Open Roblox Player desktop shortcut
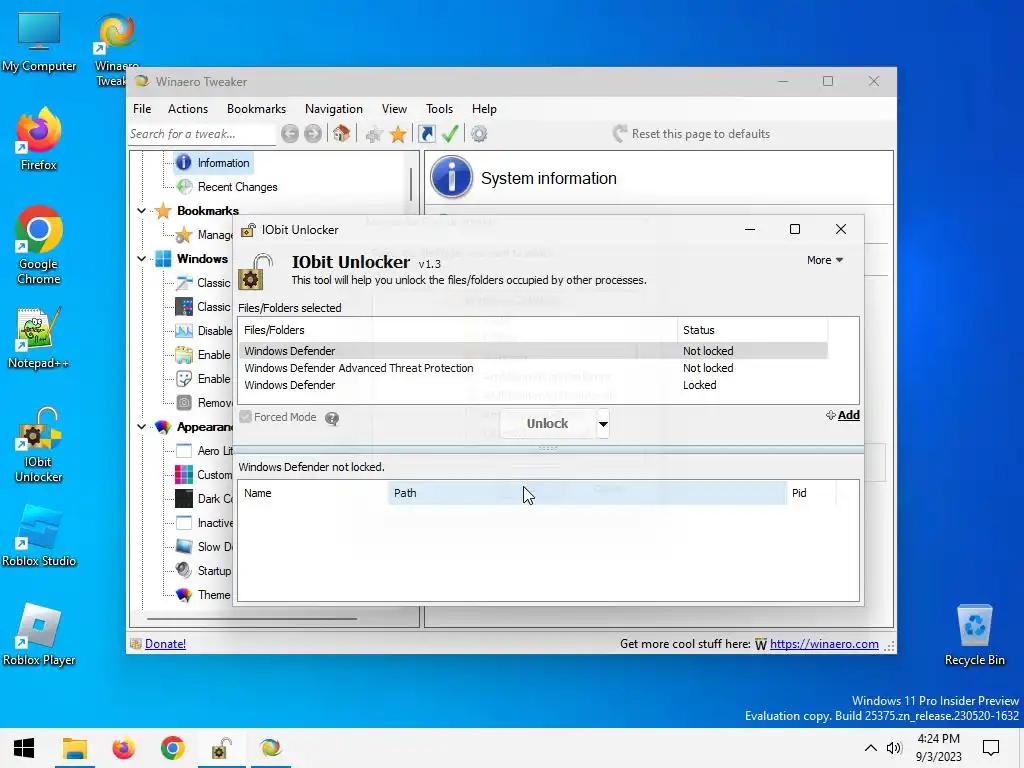The image size is (1024, 768). point(39,635)
